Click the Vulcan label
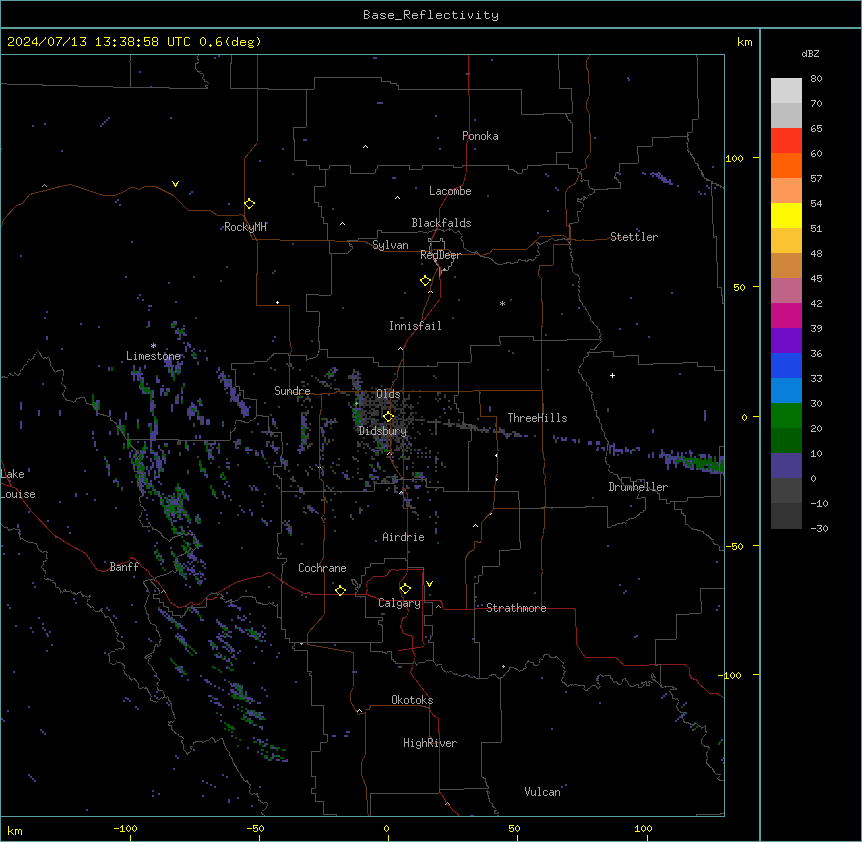The width and height of the screenshot is (862, 842). point(542,792)
